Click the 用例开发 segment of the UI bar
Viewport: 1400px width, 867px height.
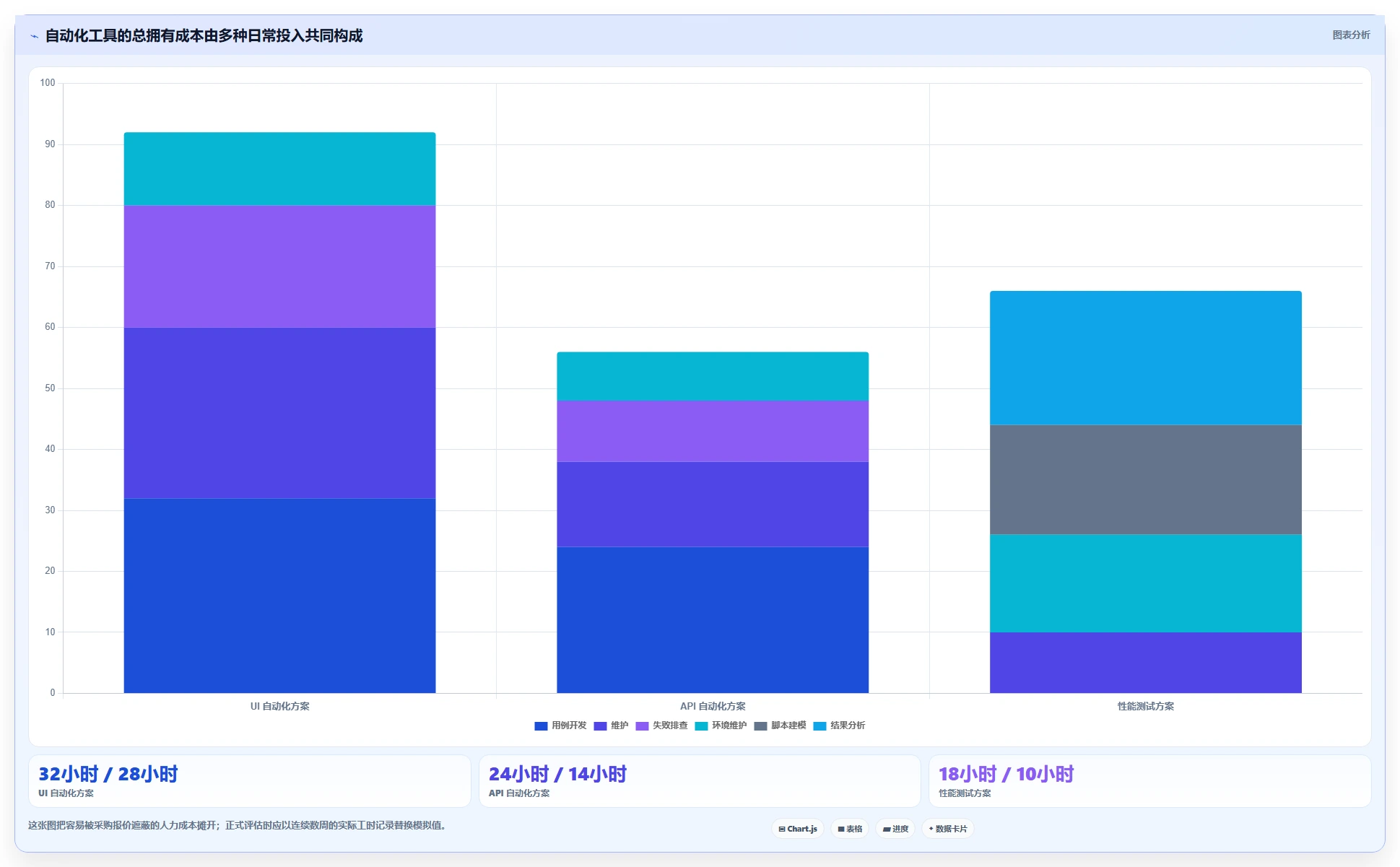(279, 596)
